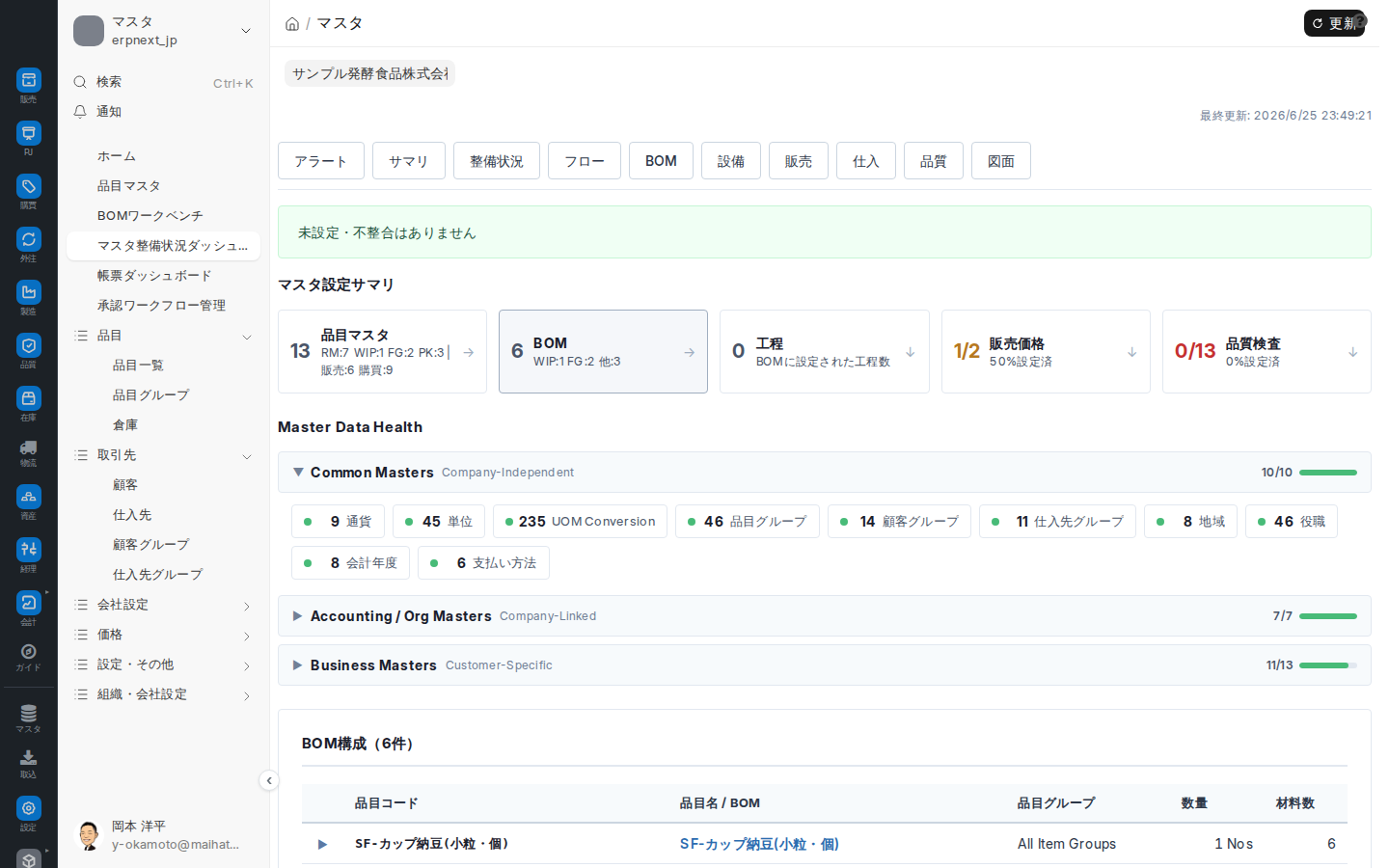Collapse the 品目 sidebar section
1389x868 pixels.
click(x=247, y=337)
